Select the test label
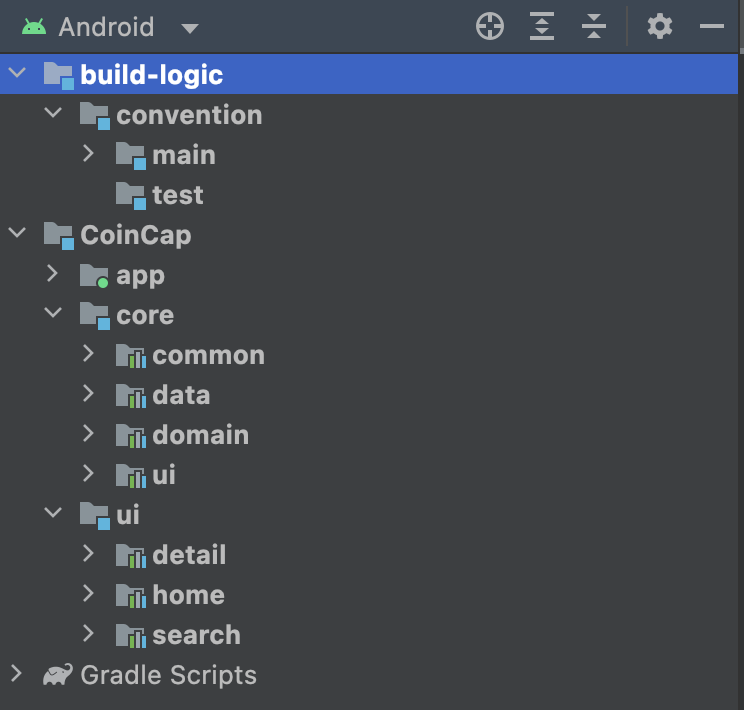This screenshot has width=744, height=710. [178, 195]
